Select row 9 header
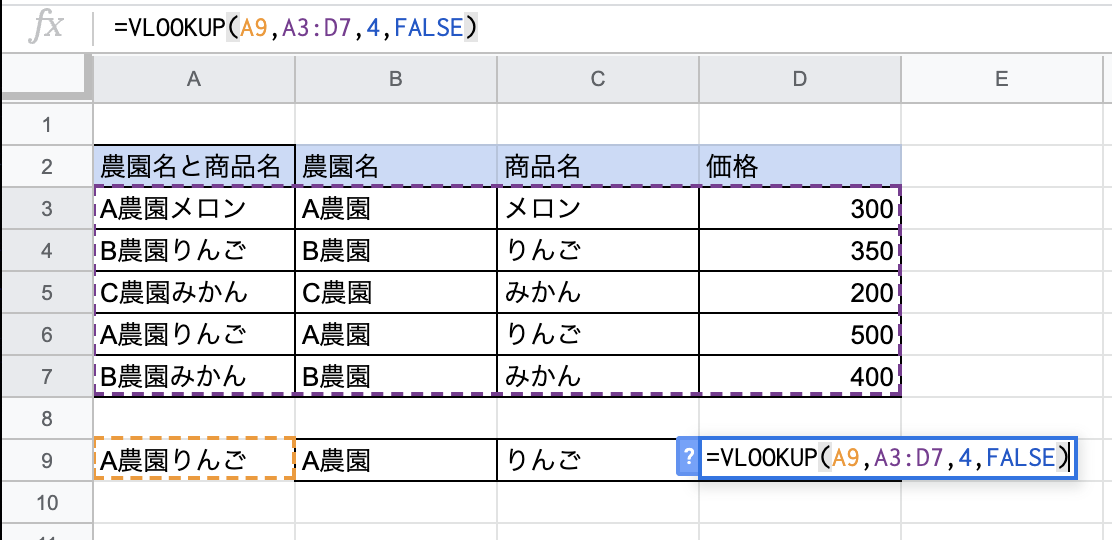Image resolution: width=1112 pixels, height=540 pixels. pyautogui.click(x=47, y=461)
